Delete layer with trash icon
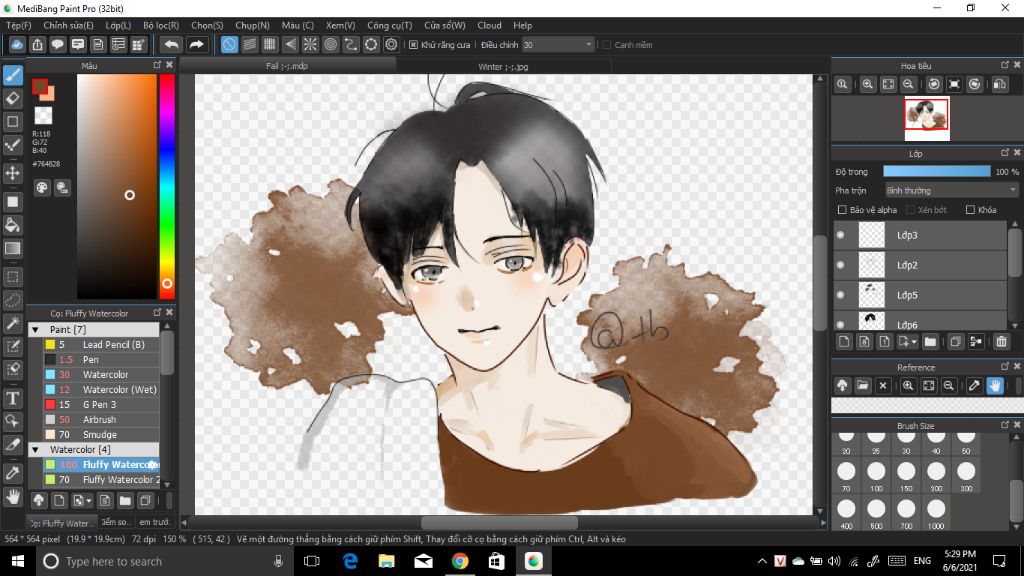 [x=1001, y=342]
